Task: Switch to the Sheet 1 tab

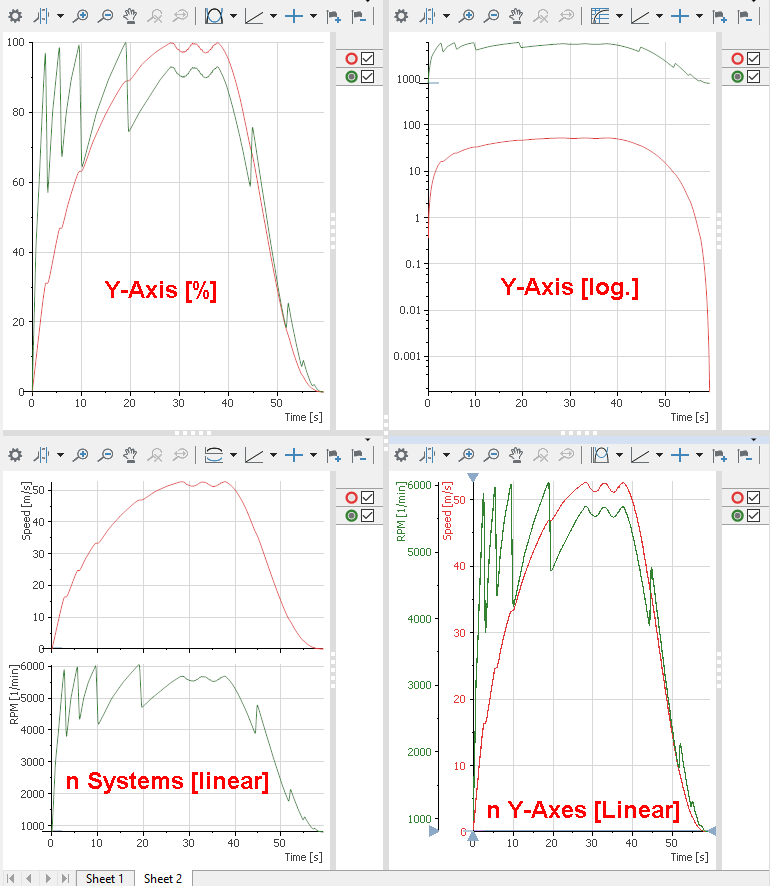Action: point(105,878)
